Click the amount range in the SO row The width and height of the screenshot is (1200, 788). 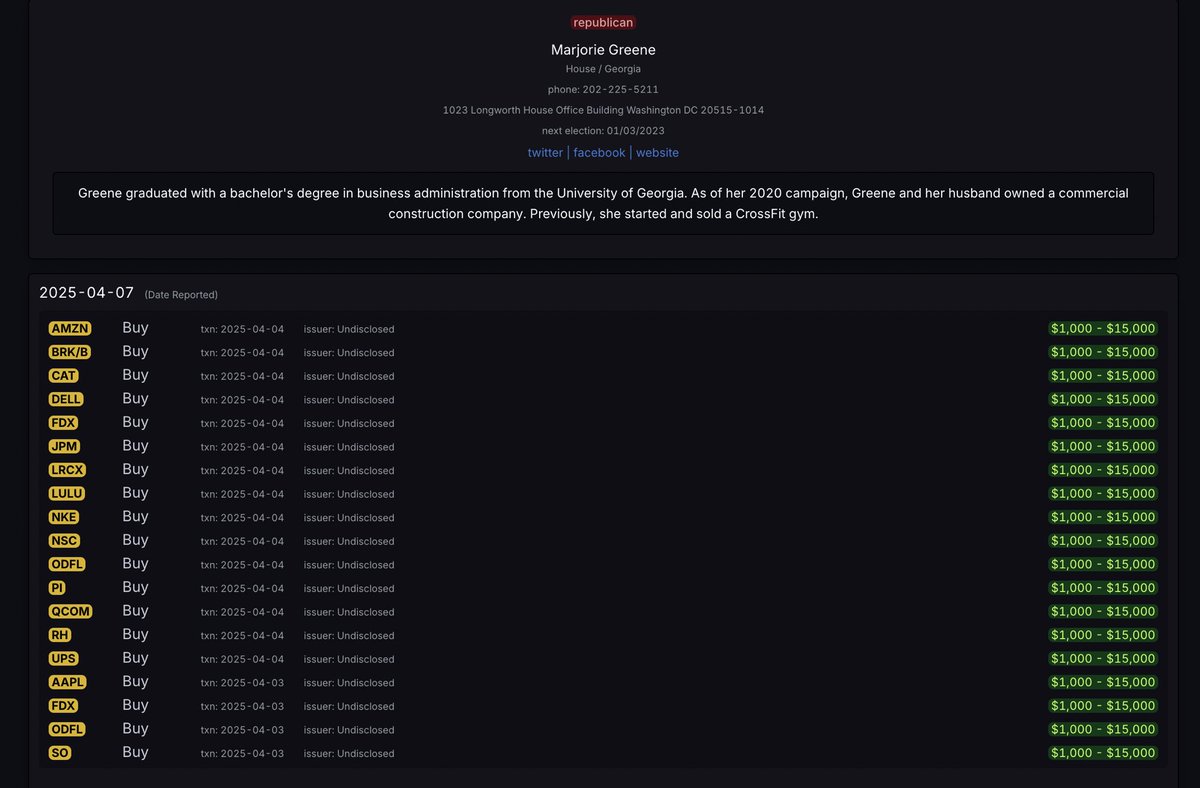[1103, 753]
